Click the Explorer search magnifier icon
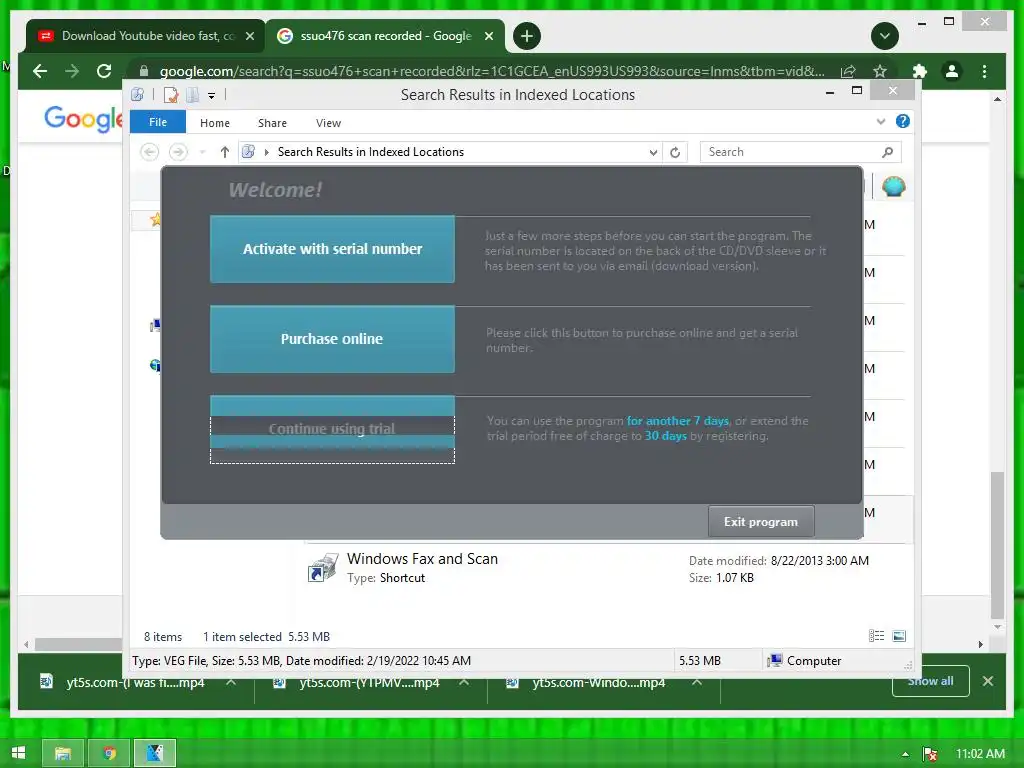 888,152
